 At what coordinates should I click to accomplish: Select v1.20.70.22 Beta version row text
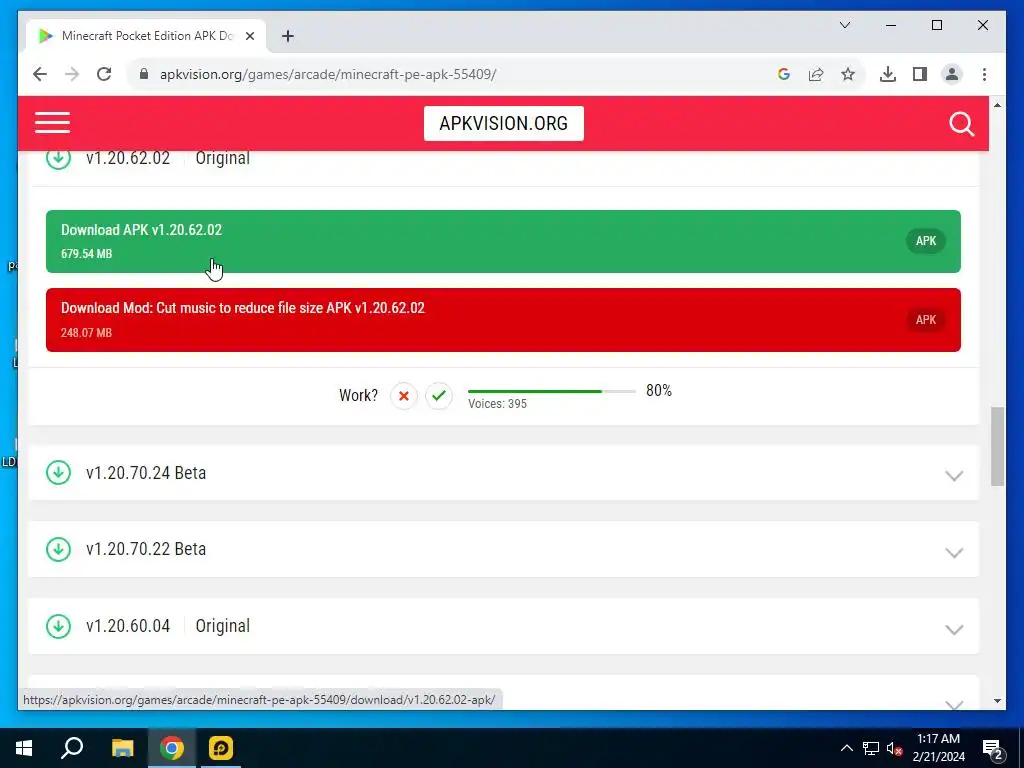[146, 549]
